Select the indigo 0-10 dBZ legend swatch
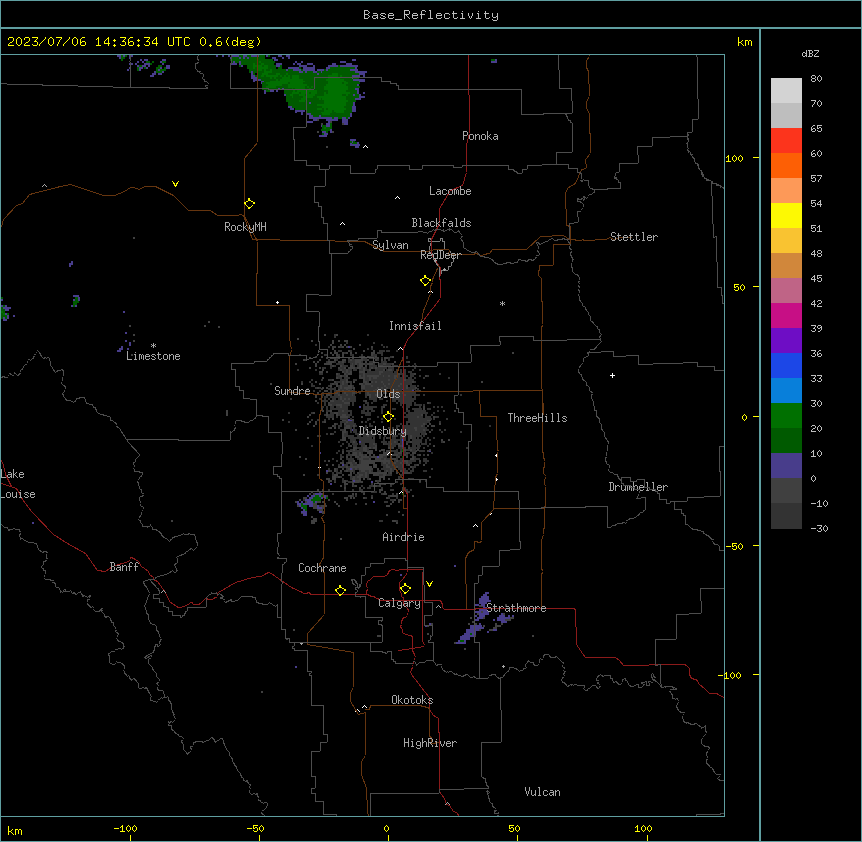Screen dimensions: 862x842 786,466
